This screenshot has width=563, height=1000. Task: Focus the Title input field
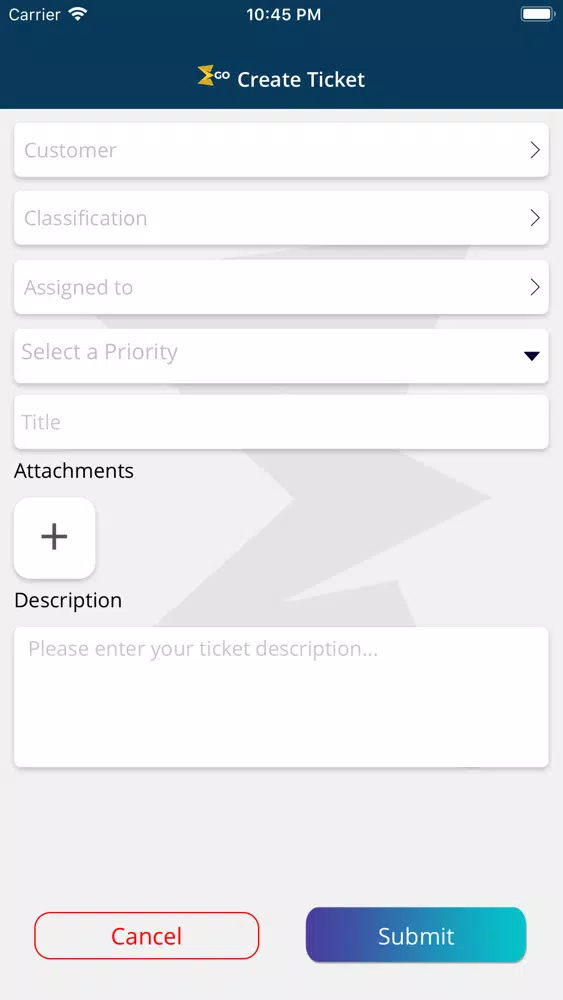pos(281,422)
